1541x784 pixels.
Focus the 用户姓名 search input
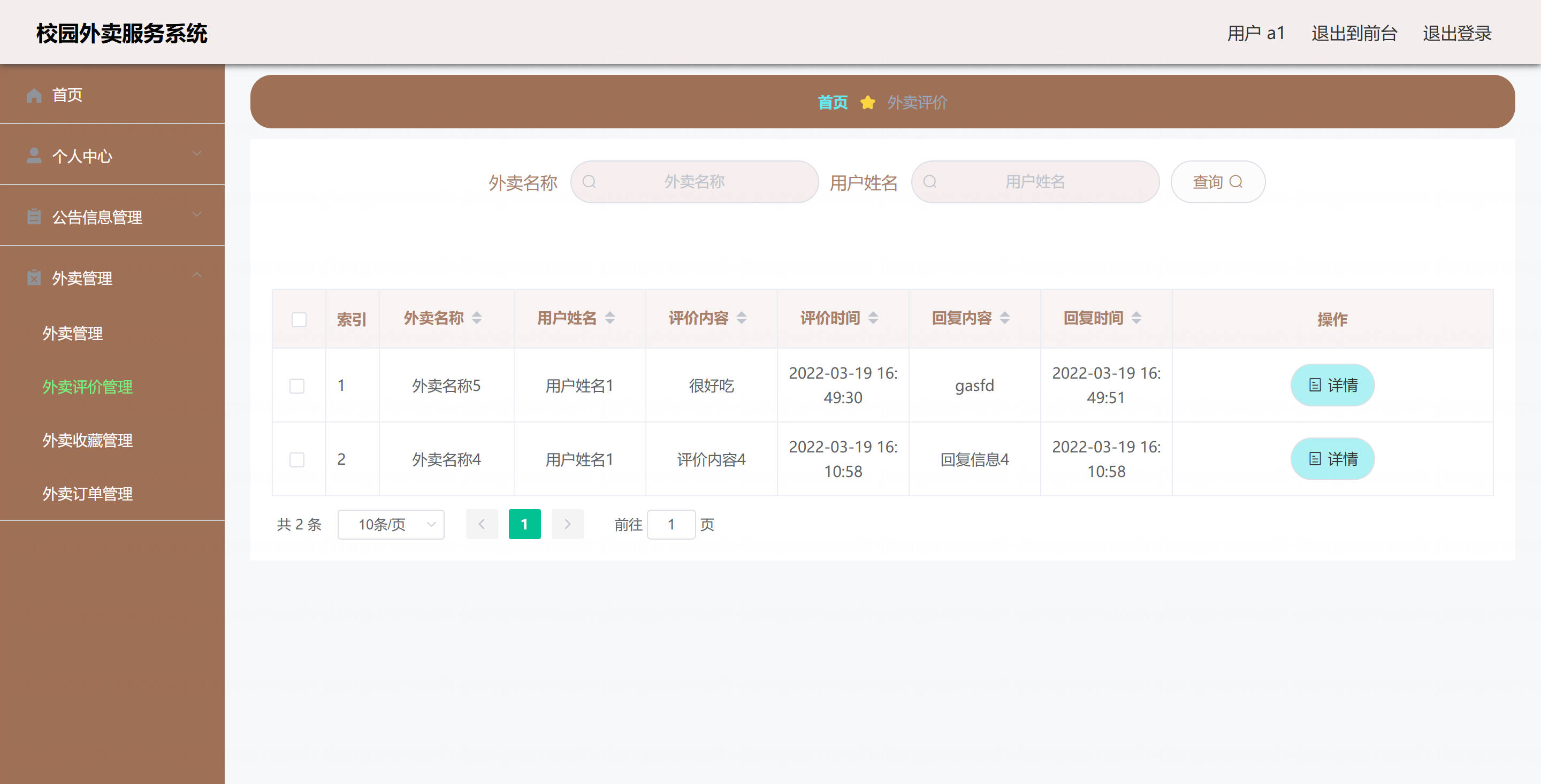[x=1035, y=182]
